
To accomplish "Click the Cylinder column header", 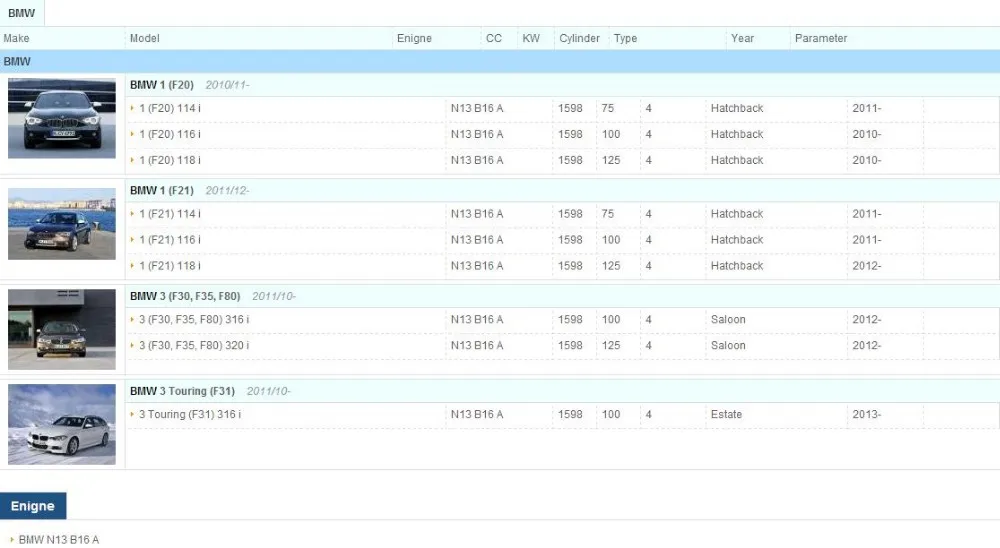I will tap(580, 38).
